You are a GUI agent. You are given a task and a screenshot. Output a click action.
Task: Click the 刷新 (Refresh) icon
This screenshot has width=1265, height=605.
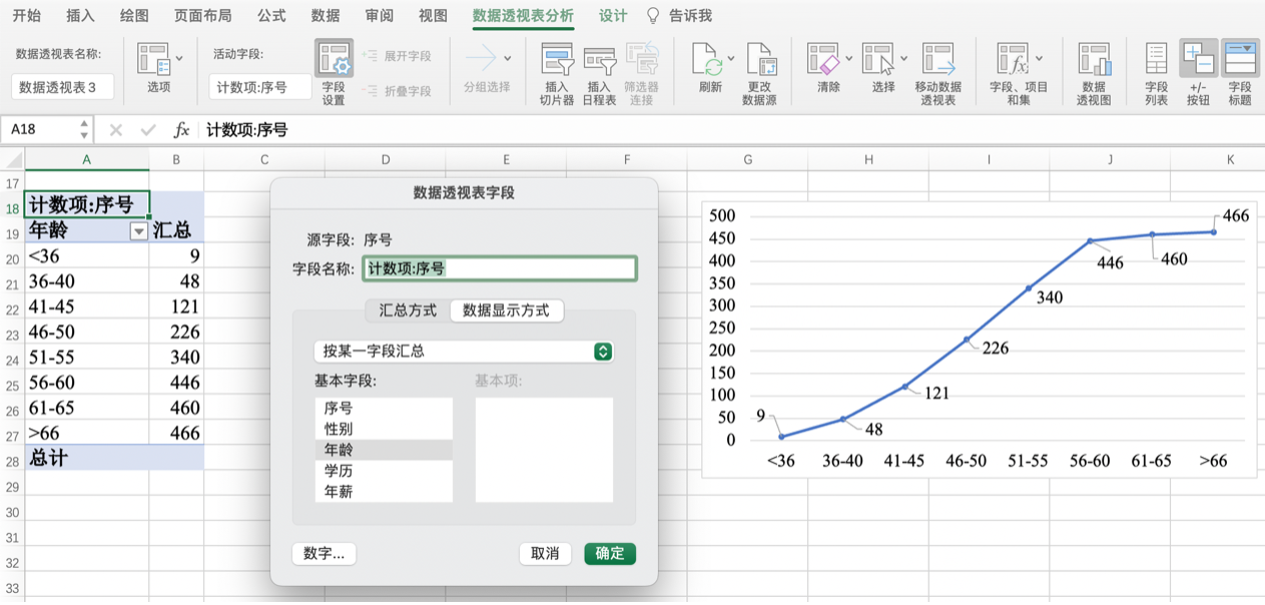pyautogui.click(x=709, y=61)
